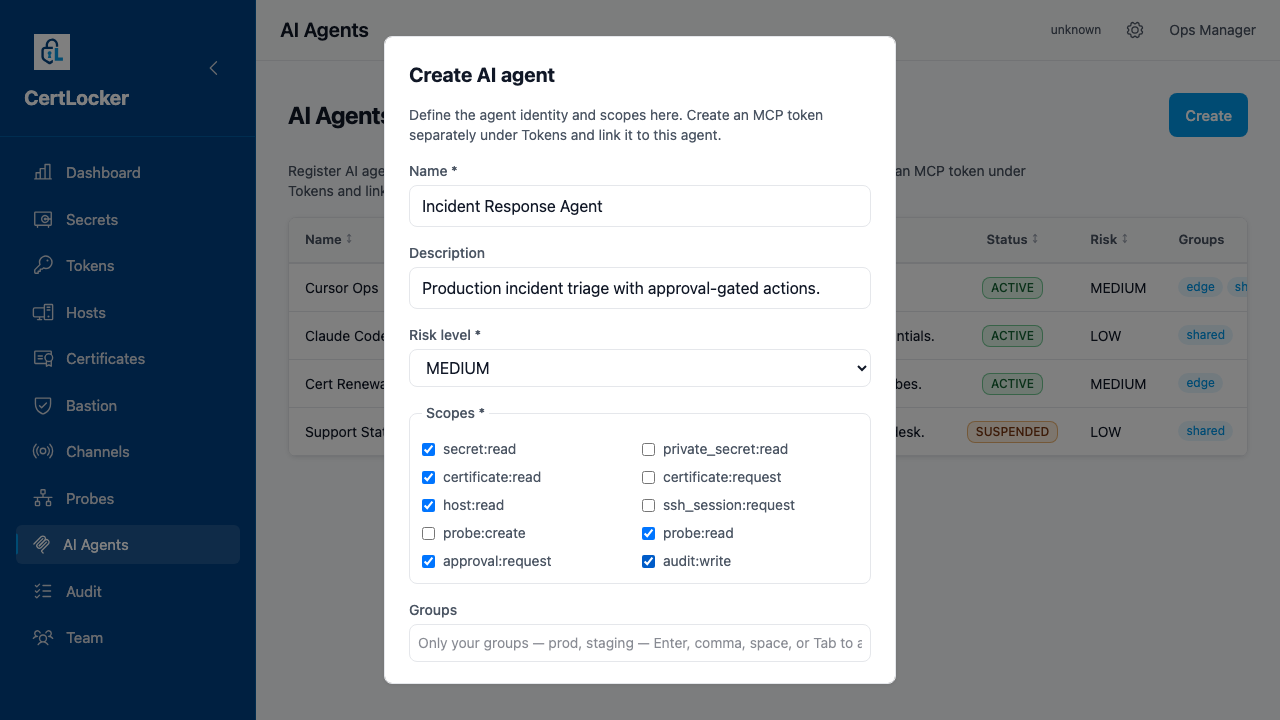Viewport: 1280px width, 720px height.
Task: Click the Groups input field
Action: coord(640,643)
